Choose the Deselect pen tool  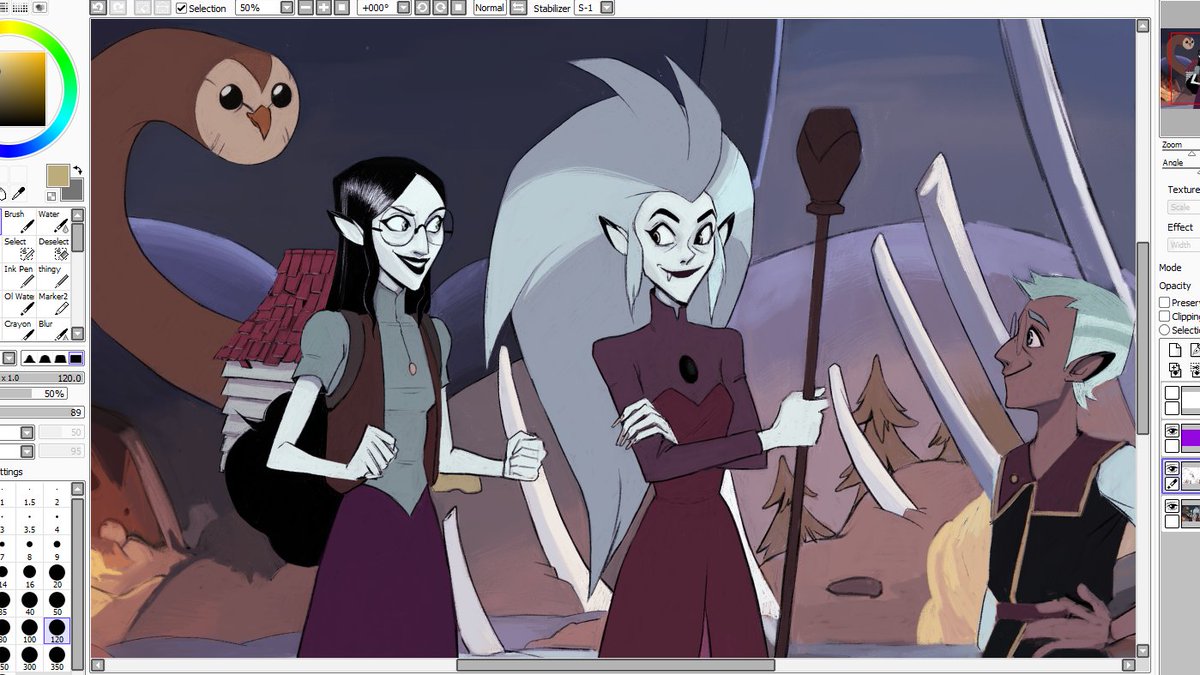pos(53,248)
